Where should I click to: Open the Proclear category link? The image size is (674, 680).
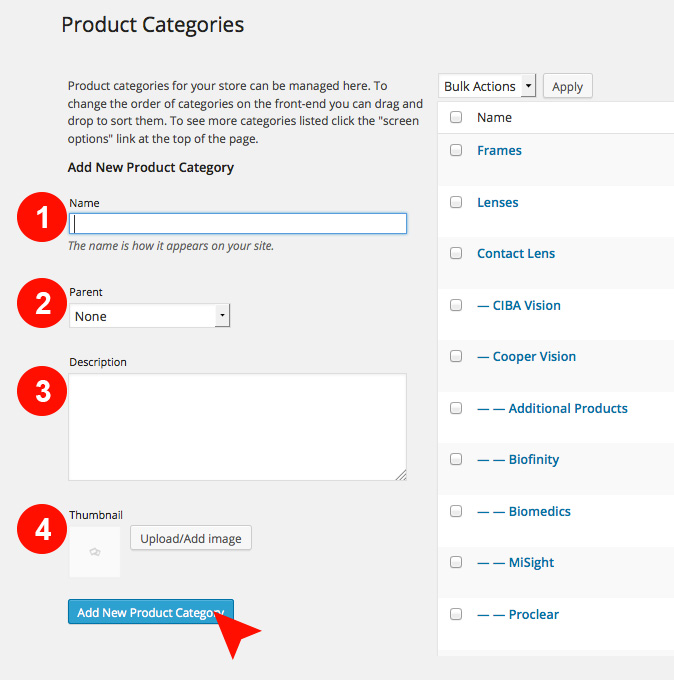[518, 614]
